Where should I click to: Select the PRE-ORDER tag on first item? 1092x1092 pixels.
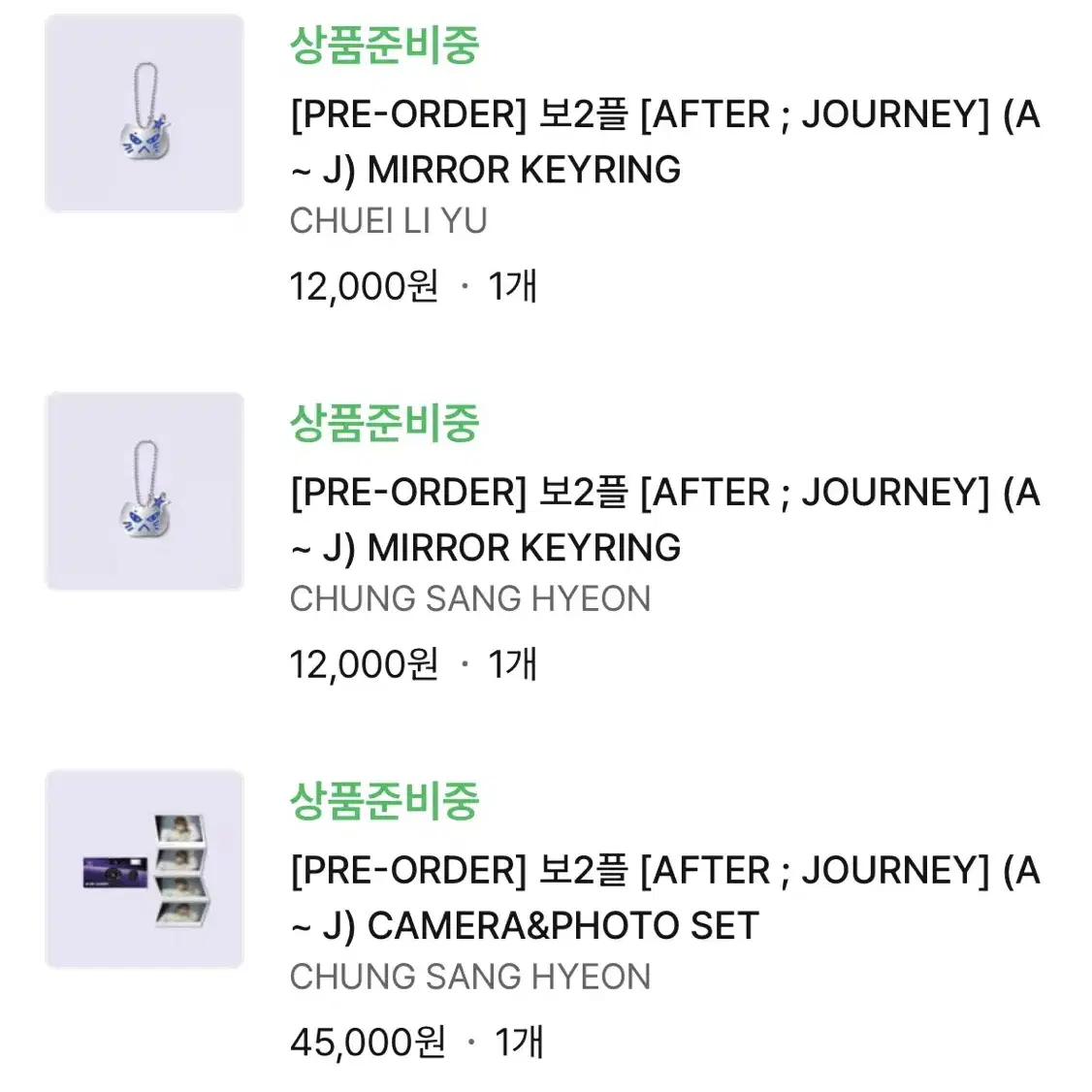[407, 114]
